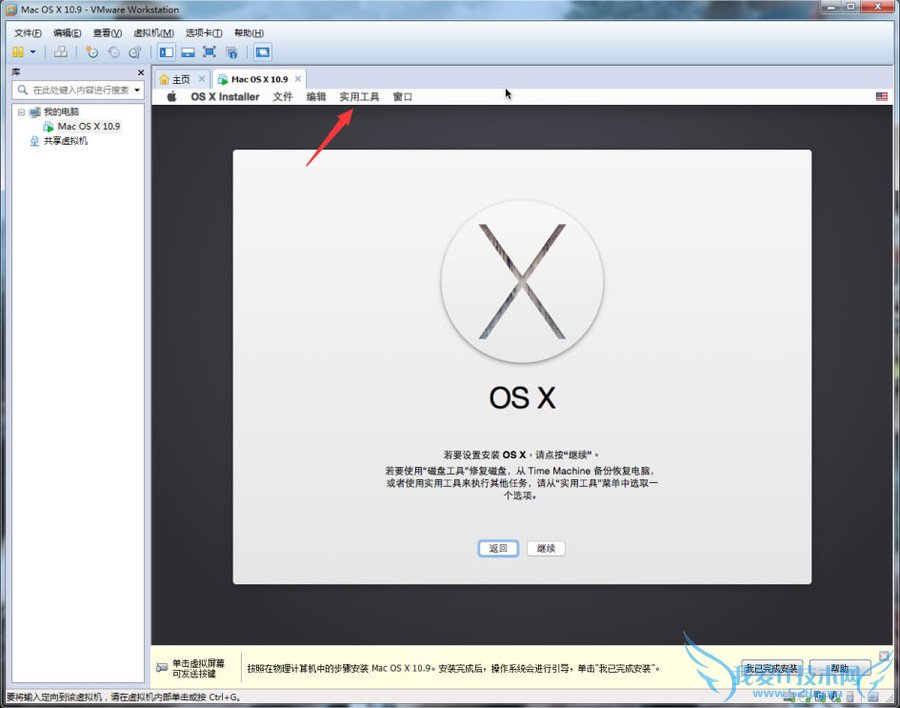Select 共享虚拟机 in the library
This screenshot has width=900, height=708.
click(65, 141)
